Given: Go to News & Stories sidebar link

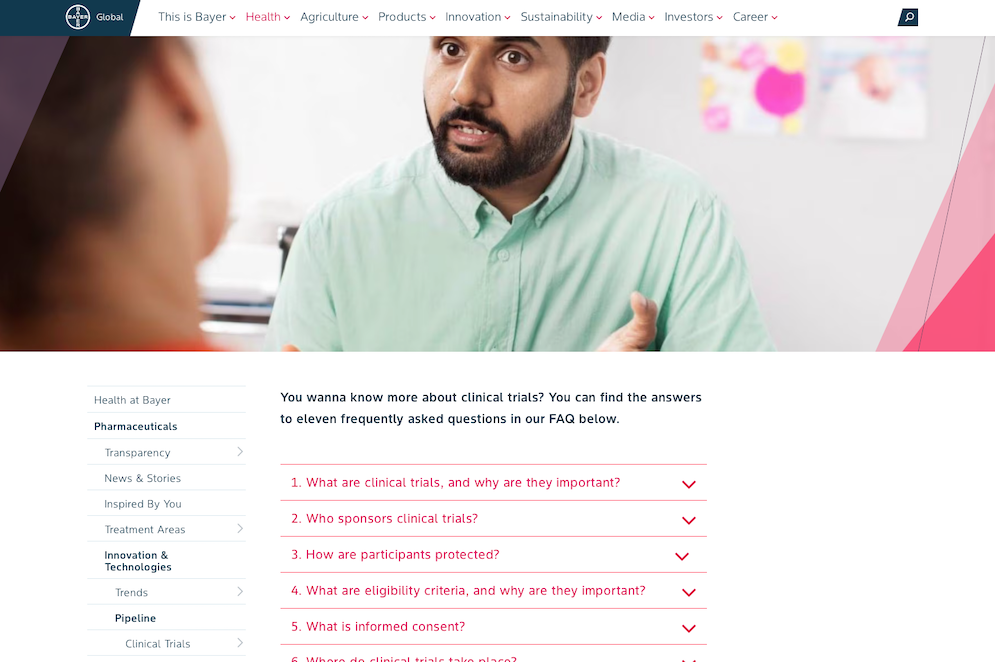Looking at the screenshot, I should click(143, 478).
